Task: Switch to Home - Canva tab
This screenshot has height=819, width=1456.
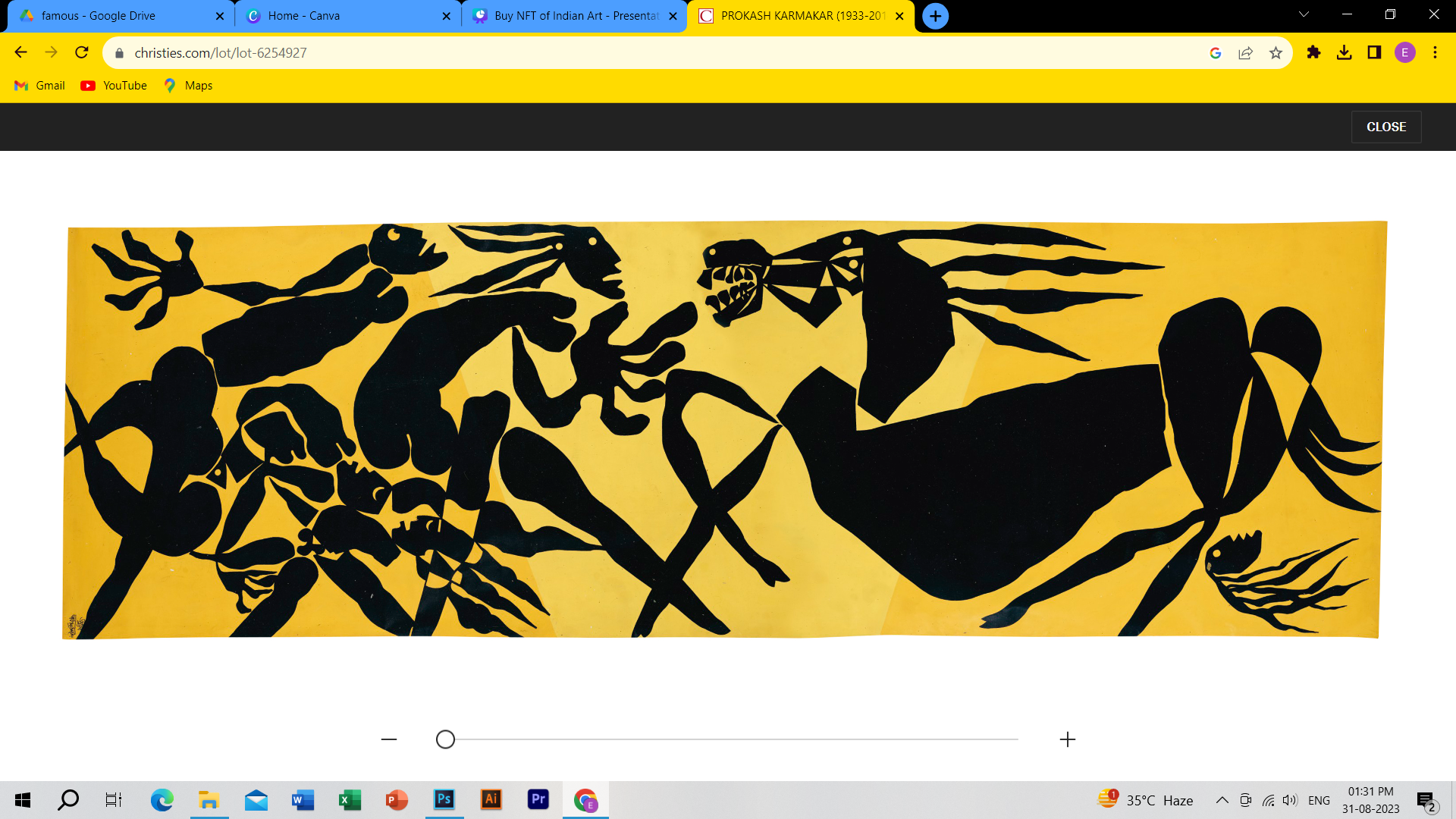Action: [x=303, y=16]
